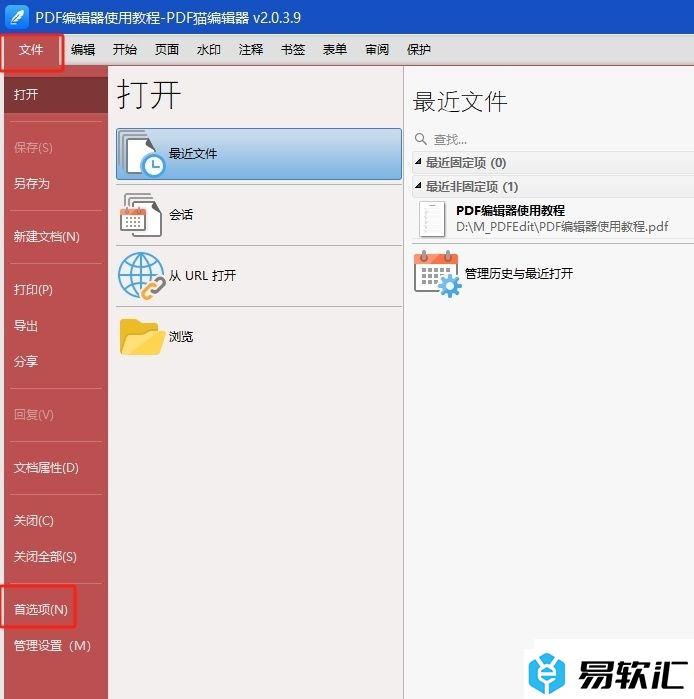Screen dimensions: 694x699
Task: Choose 新建文档(N) in the sidebar
Action: 46,236
